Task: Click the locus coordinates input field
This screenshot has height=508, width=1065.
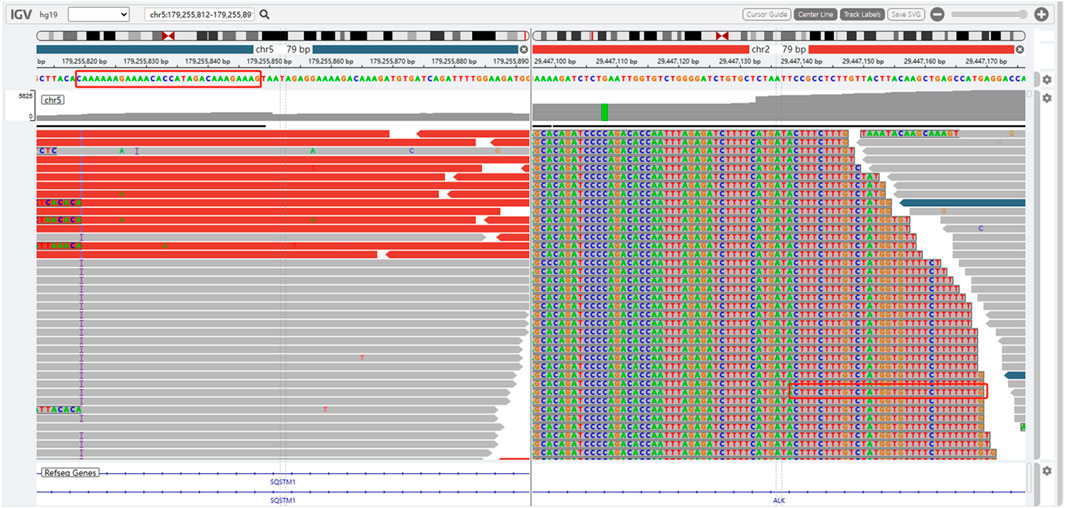Action: click(x=200, y=14)
